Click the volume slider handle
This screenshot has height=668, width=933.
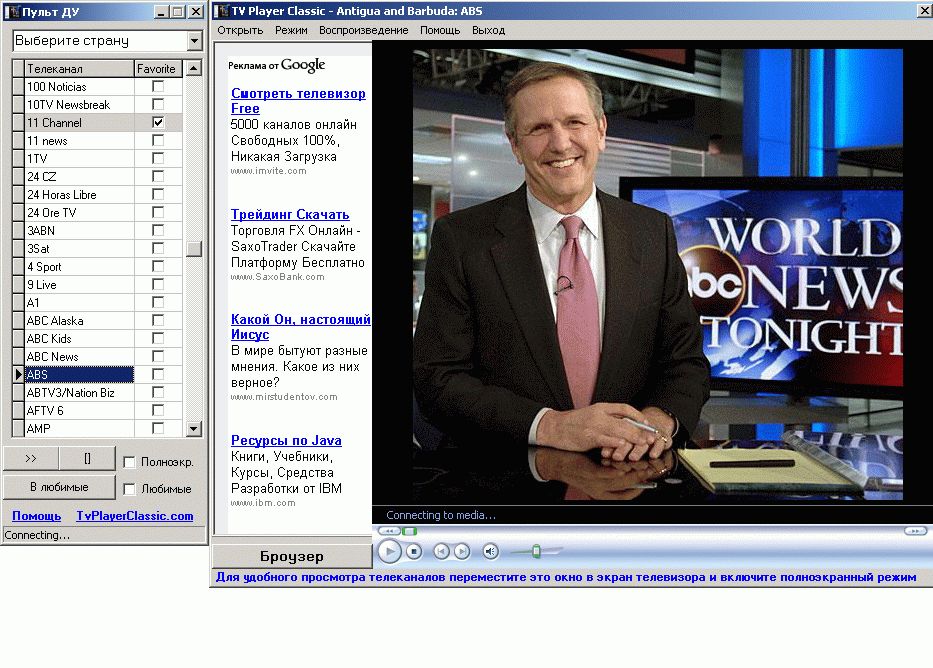tap(536, 551)
